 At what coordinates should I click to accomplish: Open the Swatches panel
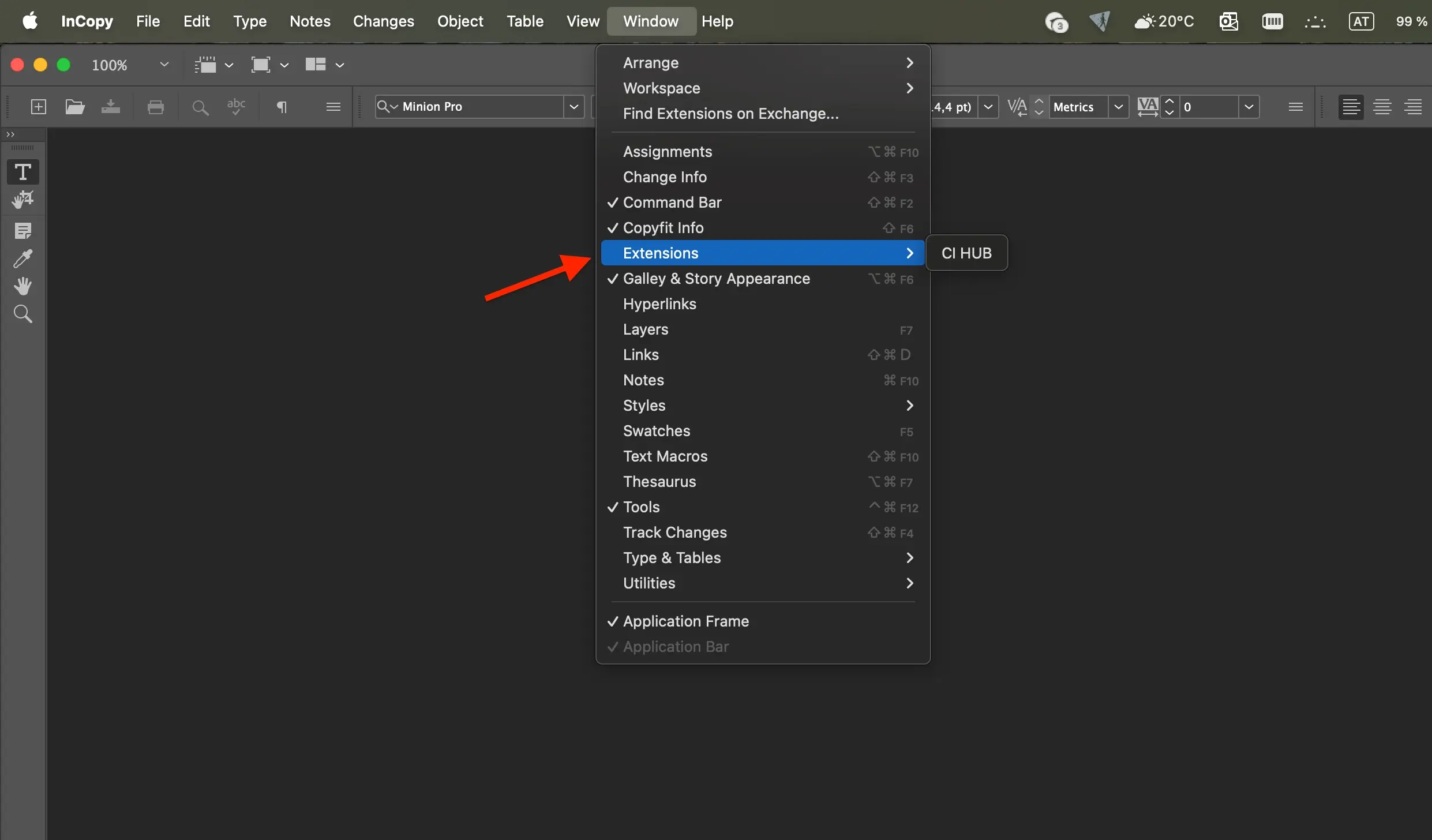point(763,431)
